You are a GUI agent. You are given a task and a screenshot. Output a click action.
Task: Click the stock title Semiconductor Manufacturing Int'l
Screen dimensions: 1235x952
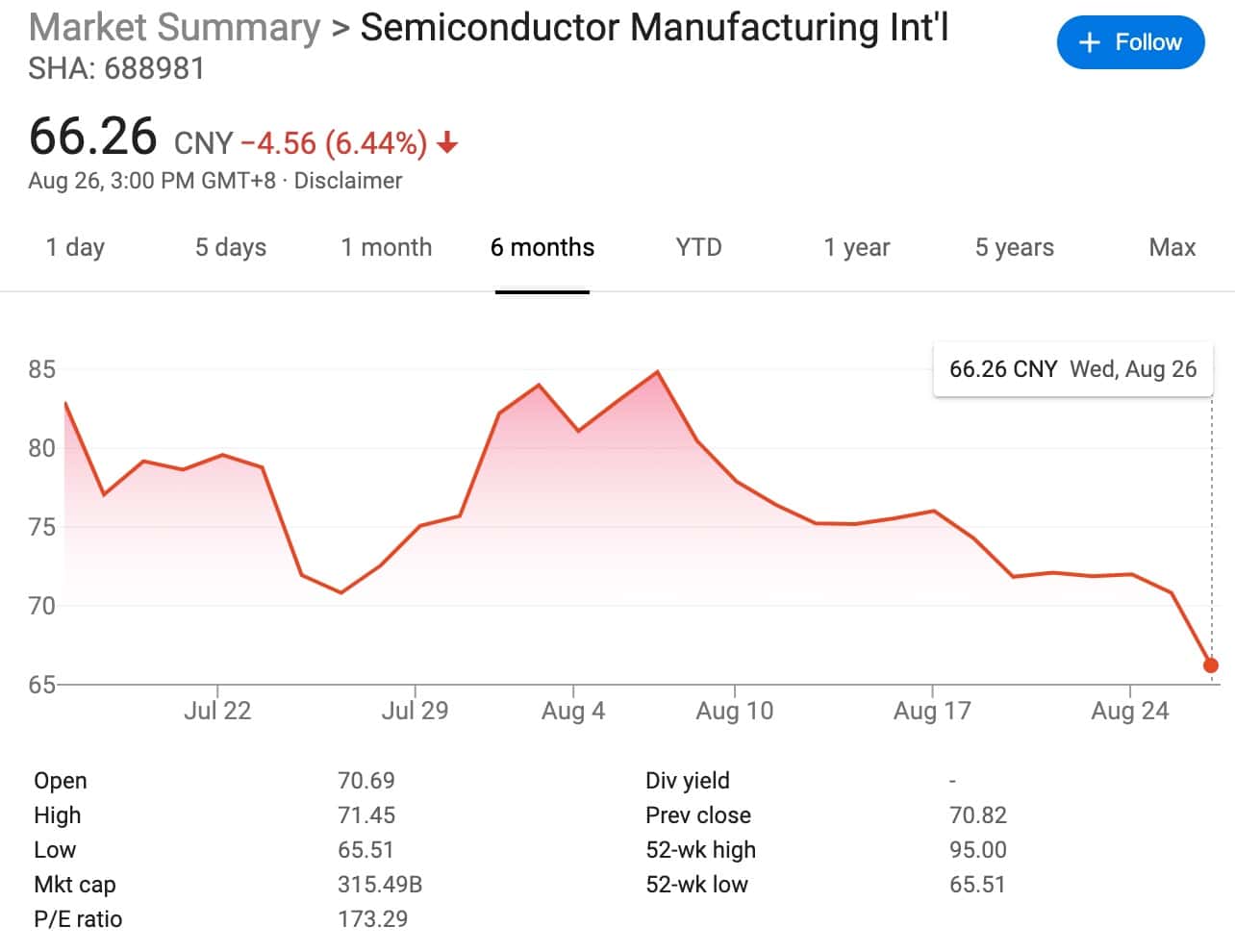click(654, 27)
